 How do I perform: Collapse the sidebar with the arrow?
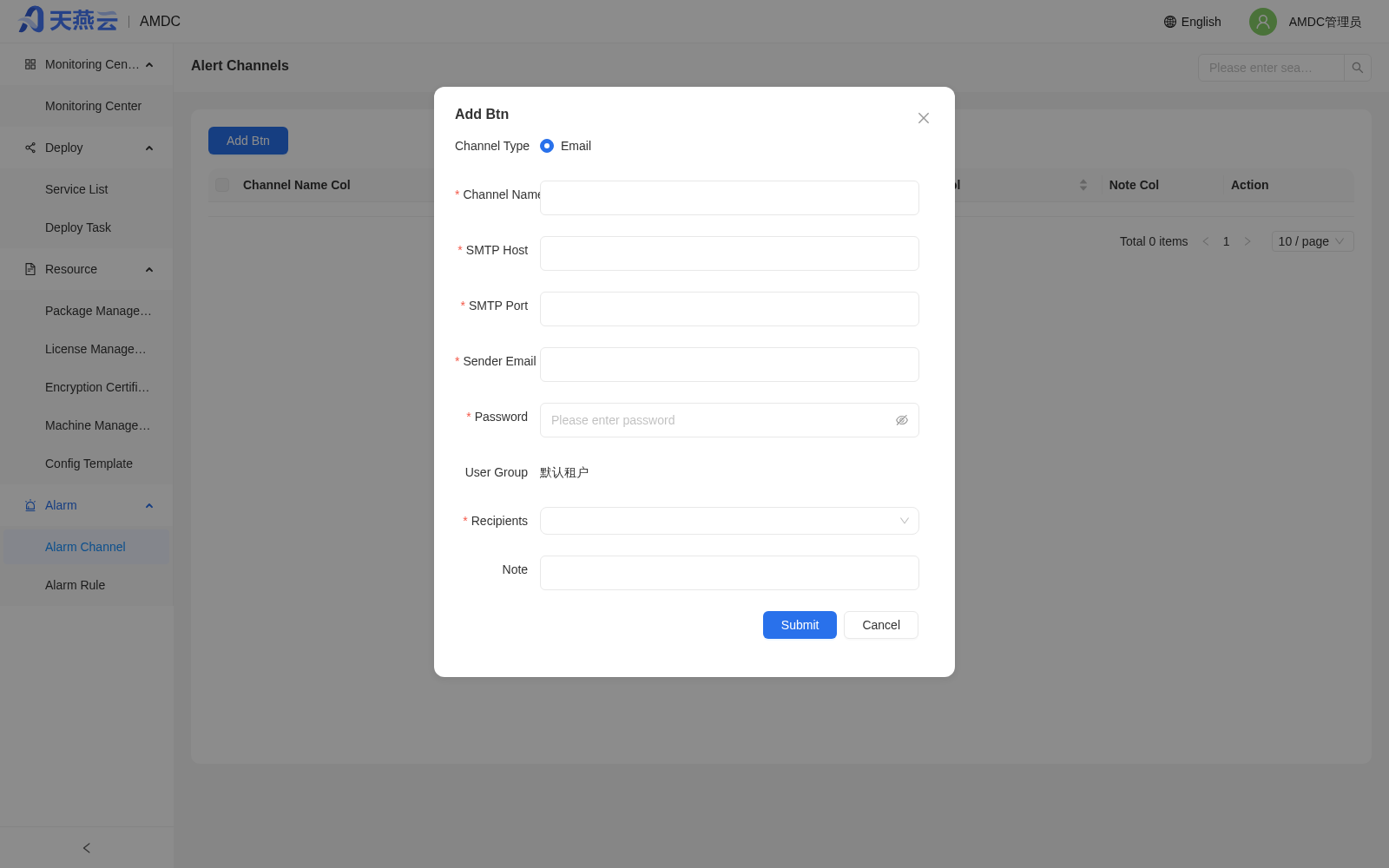(87, 848)
